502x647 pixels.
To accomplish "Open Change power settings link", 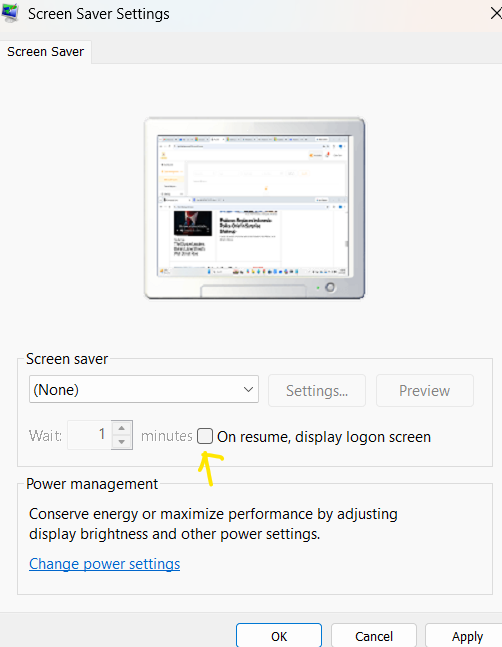I will click(104, 564).
